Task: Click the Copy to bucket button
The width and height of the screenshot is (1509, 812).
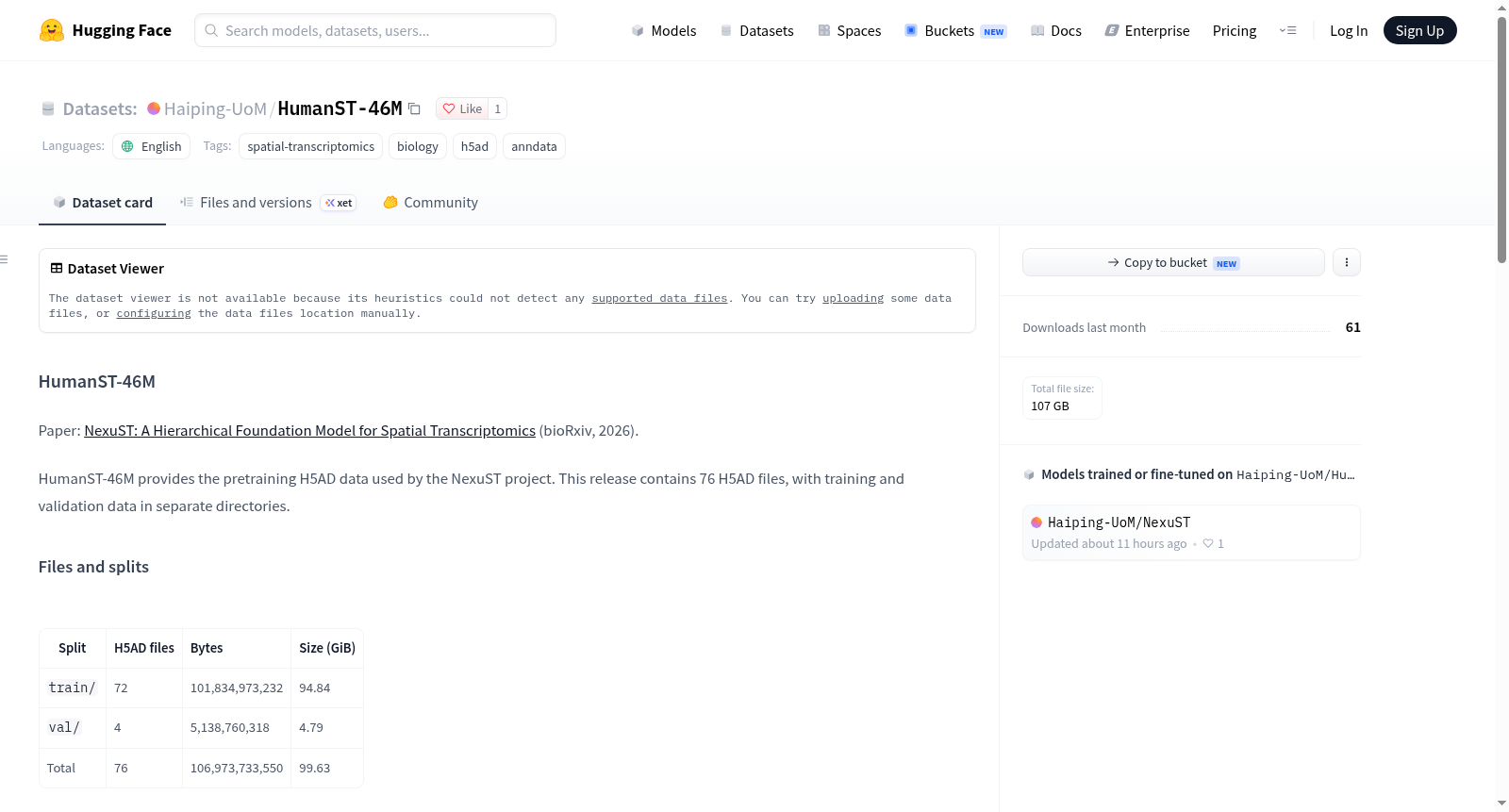Action: 1173,262
